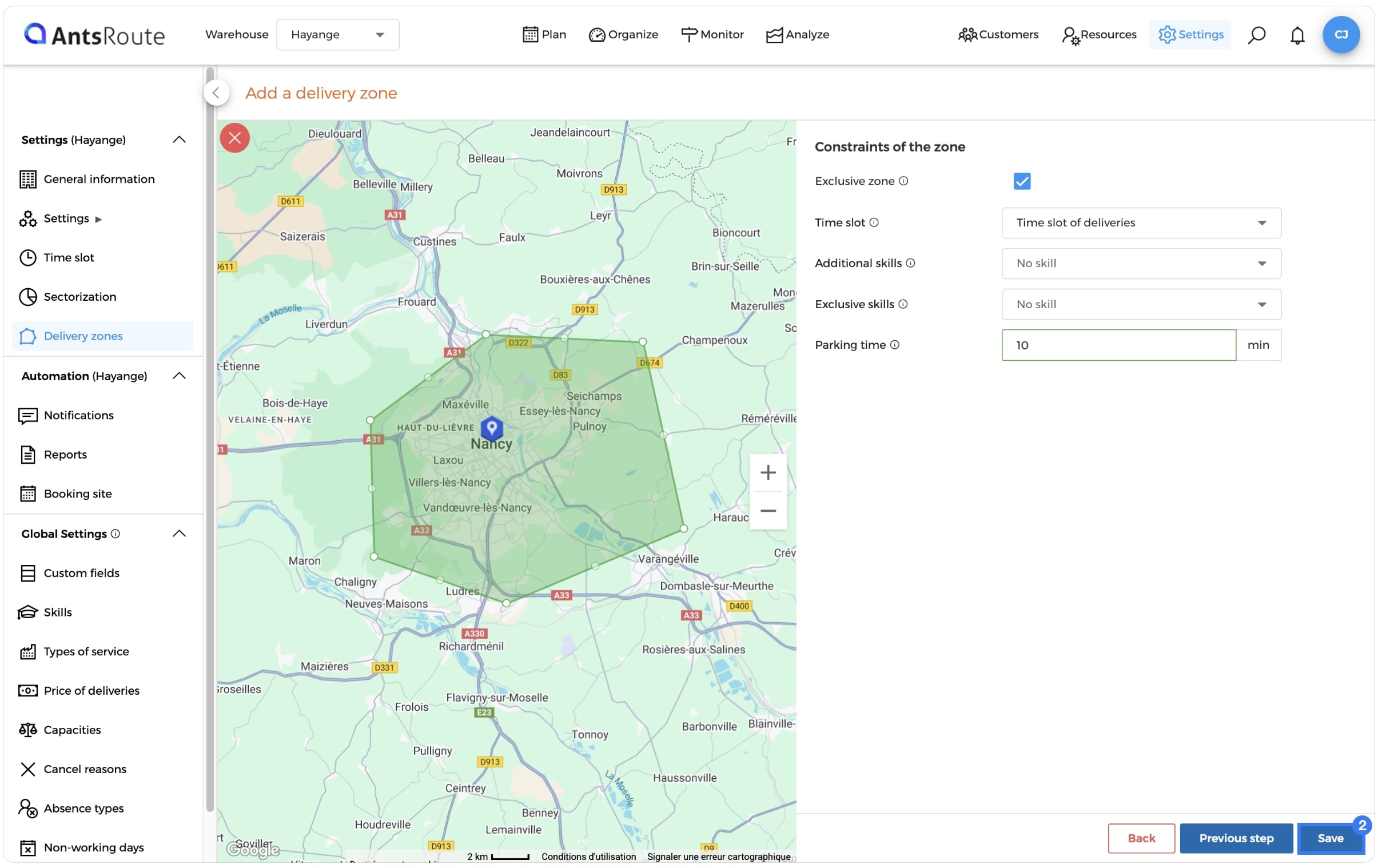Click the Nancy warehouse map pin

pyautogui.click(x=492, y=428)
